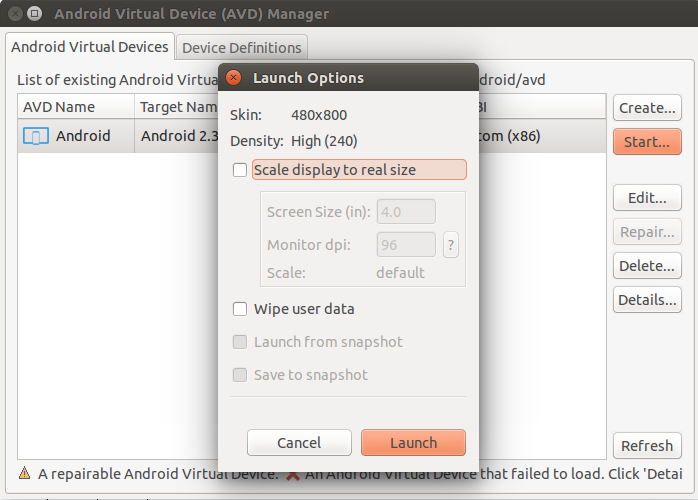The image size is (698, 500).
Task: Click the warning triangle icon in status bar
Action: click(x=24, y=473)
